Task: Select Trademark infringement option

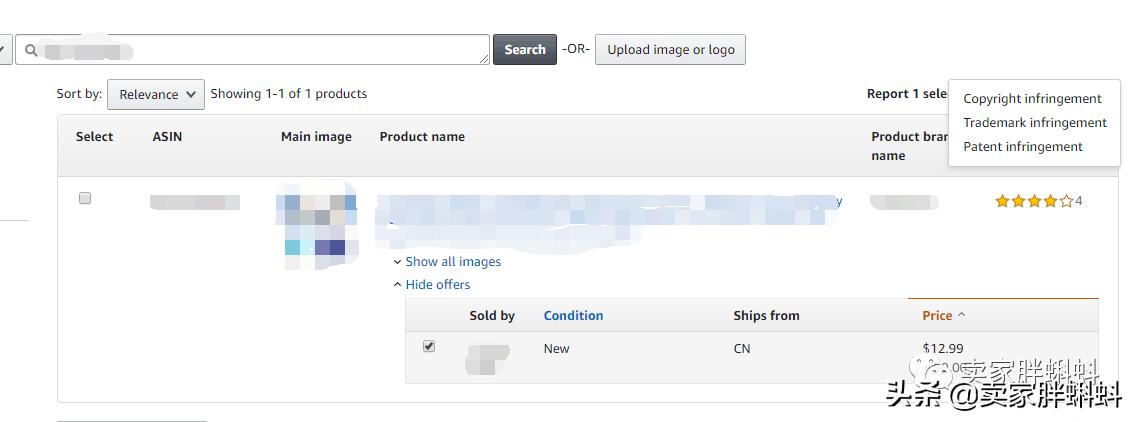Action: coord(1035,123)
